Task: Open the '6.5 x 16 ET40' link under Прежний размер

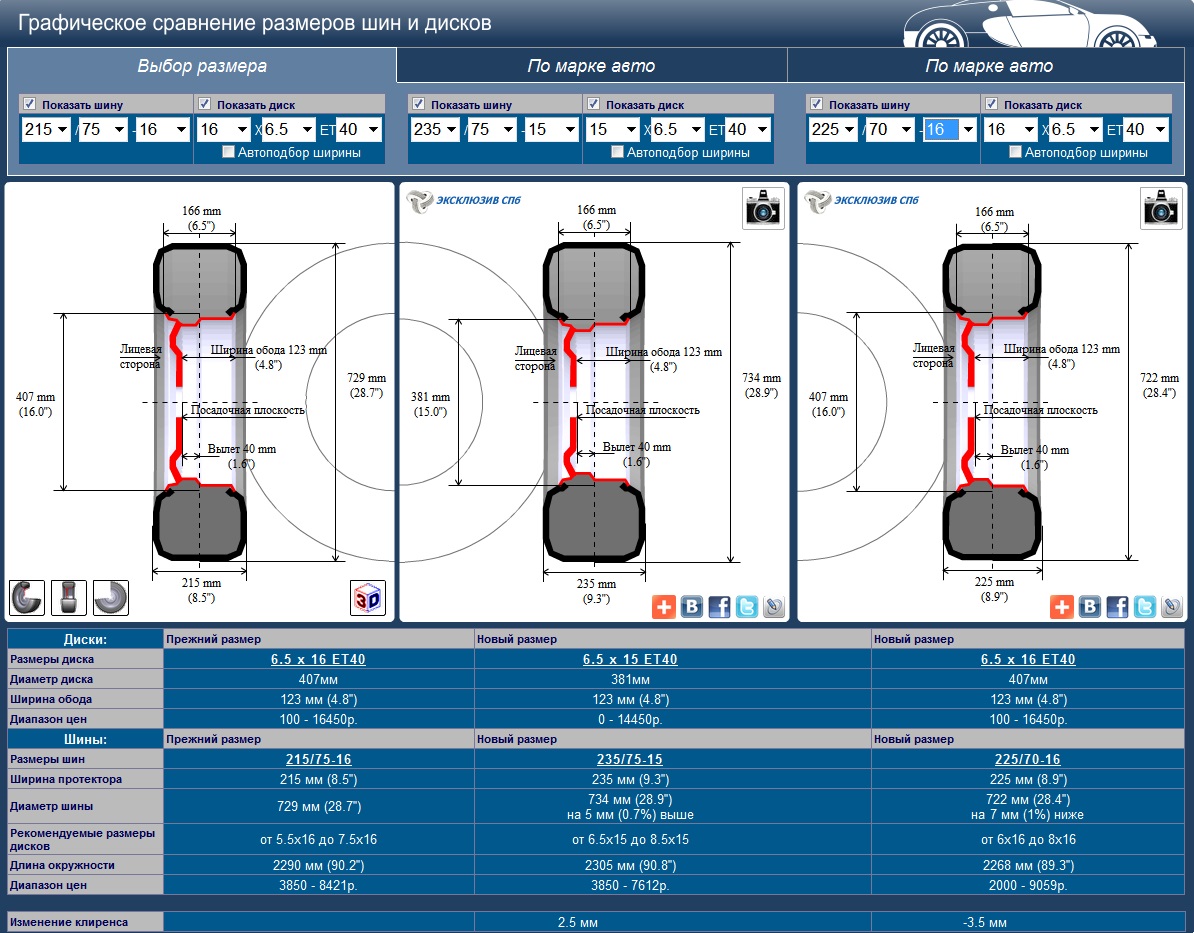Action: (x=318, y=659)
